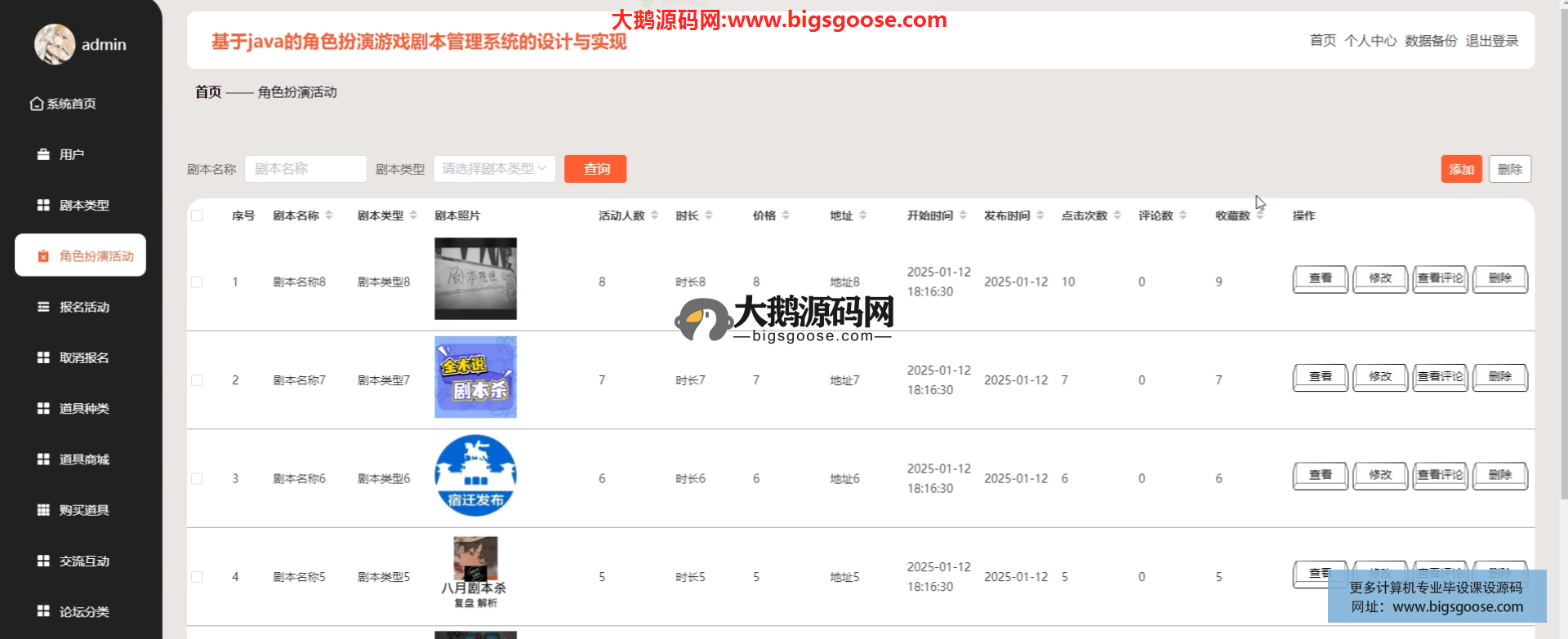Click the grid icon beside 道具商城
Viewport: 1568px width, 639px height.
(43, 459)
